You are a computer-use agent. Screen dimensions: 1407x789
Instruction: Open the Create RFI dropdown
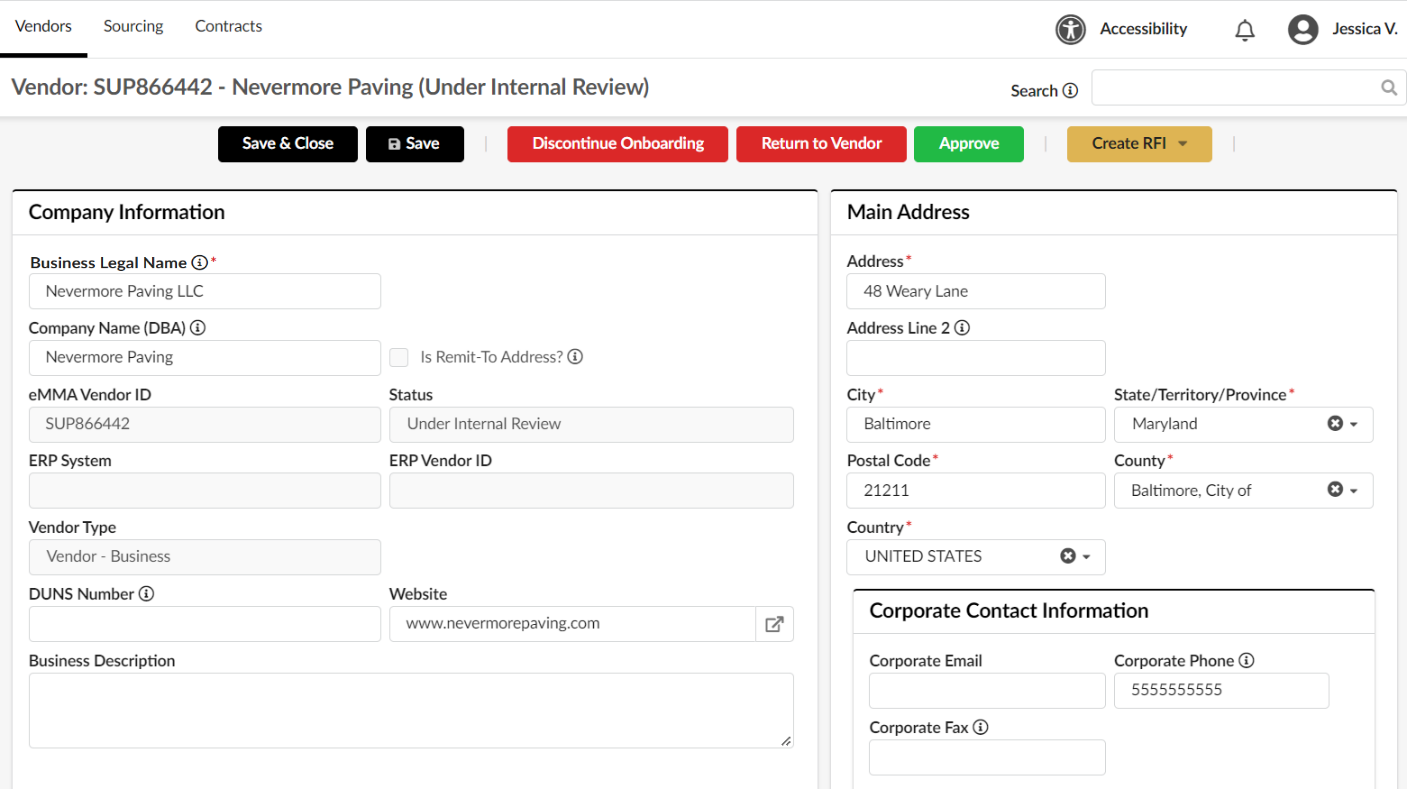point(1139,144)
